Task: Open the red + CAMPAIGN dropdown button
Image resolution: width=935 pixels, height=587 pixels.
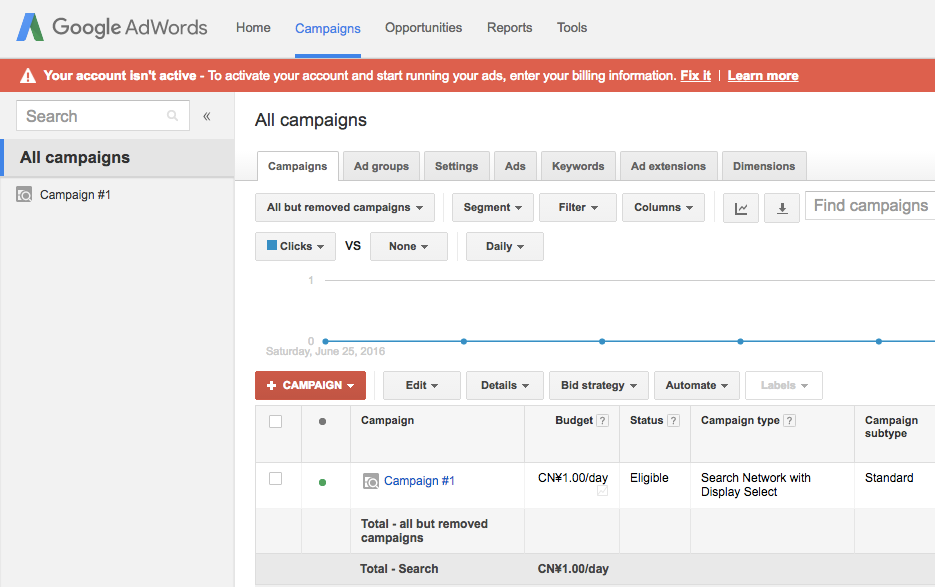Action: (310, 385)
